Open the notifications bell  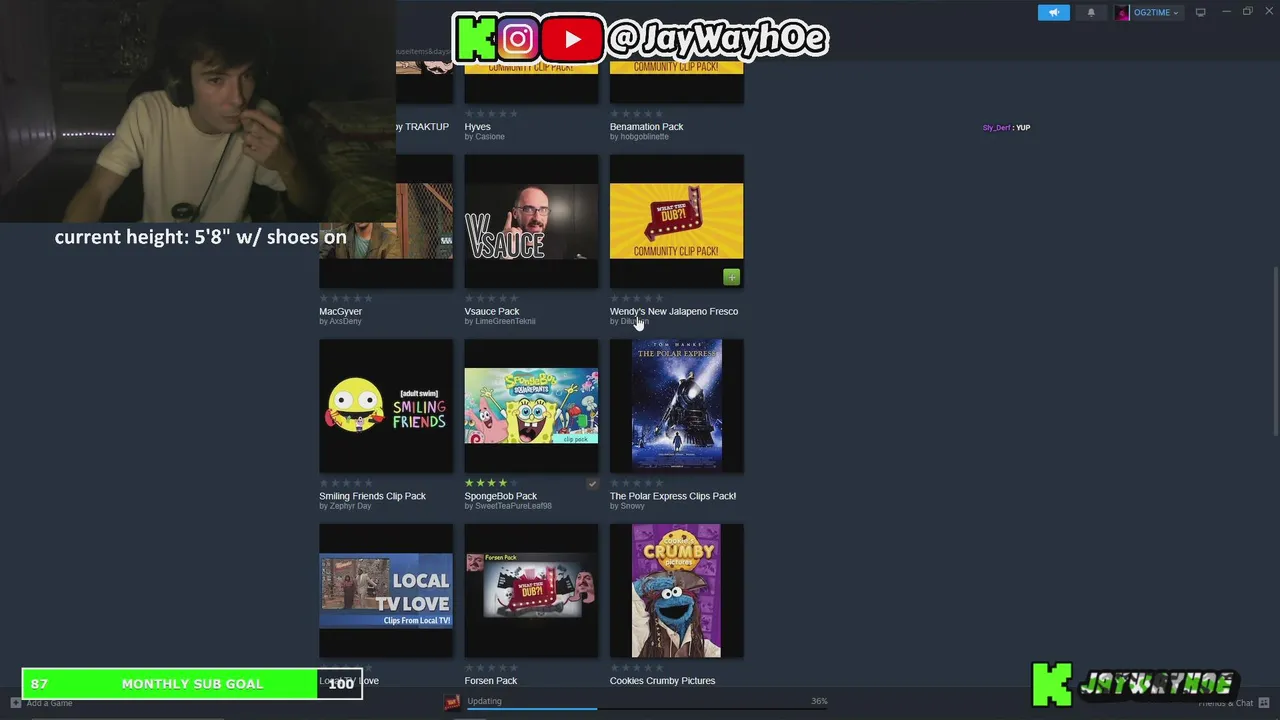click(x=1091, y=12)
